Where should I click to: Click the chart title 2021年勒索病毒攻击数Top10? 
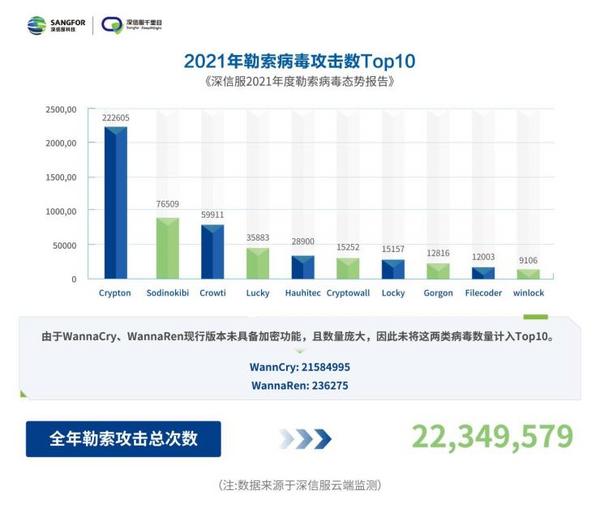tap(300, 61)
